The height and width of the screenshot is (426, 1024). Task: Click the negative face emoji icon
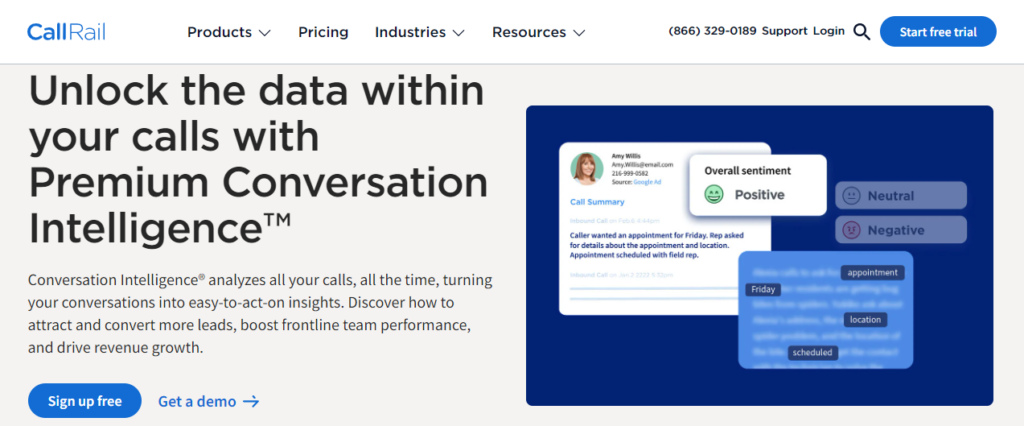[x=851, y=230]
